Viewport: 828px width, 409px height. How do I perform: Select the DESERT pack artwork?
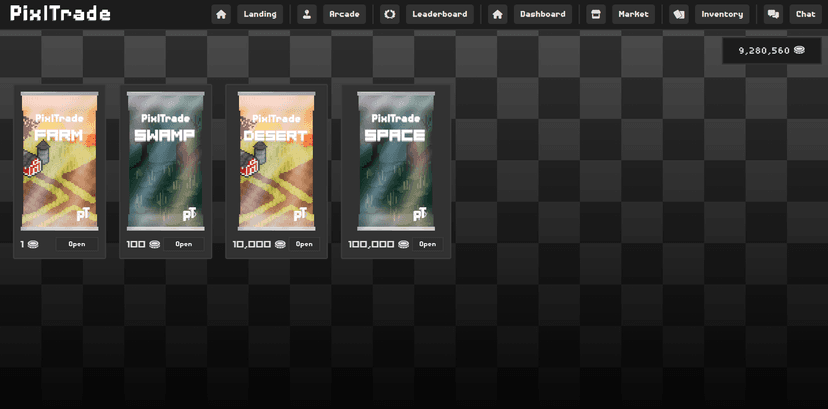pyautogui.click(x=276, y=161)
